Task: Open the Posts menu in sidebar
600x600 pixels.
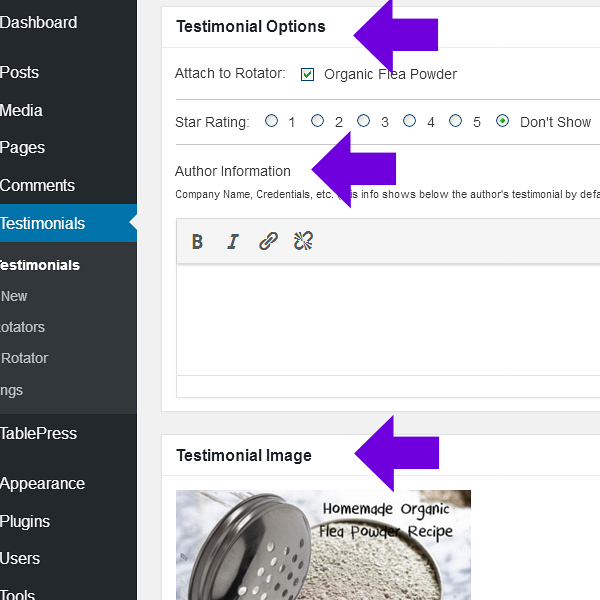Action: click(x=20, y=72)
